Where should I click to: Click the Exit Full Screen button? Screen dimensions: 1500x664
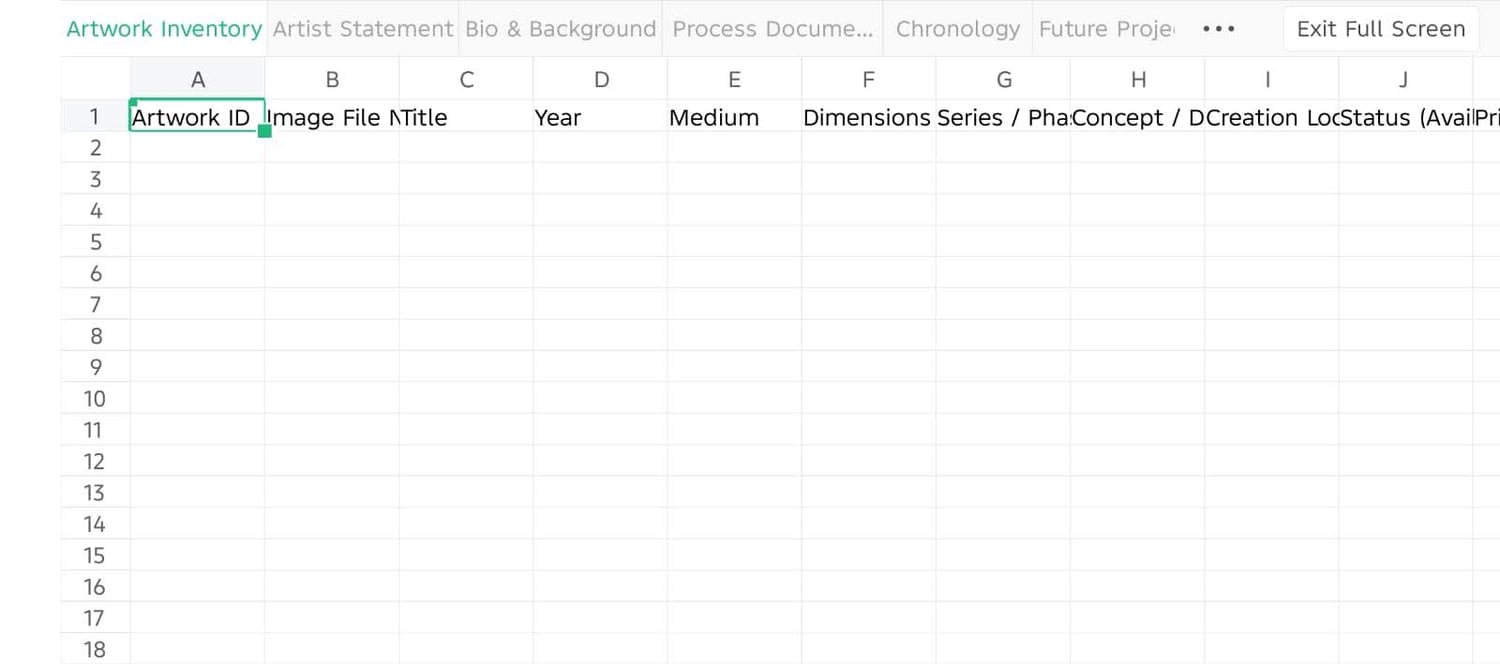(x=1380, y=29)
